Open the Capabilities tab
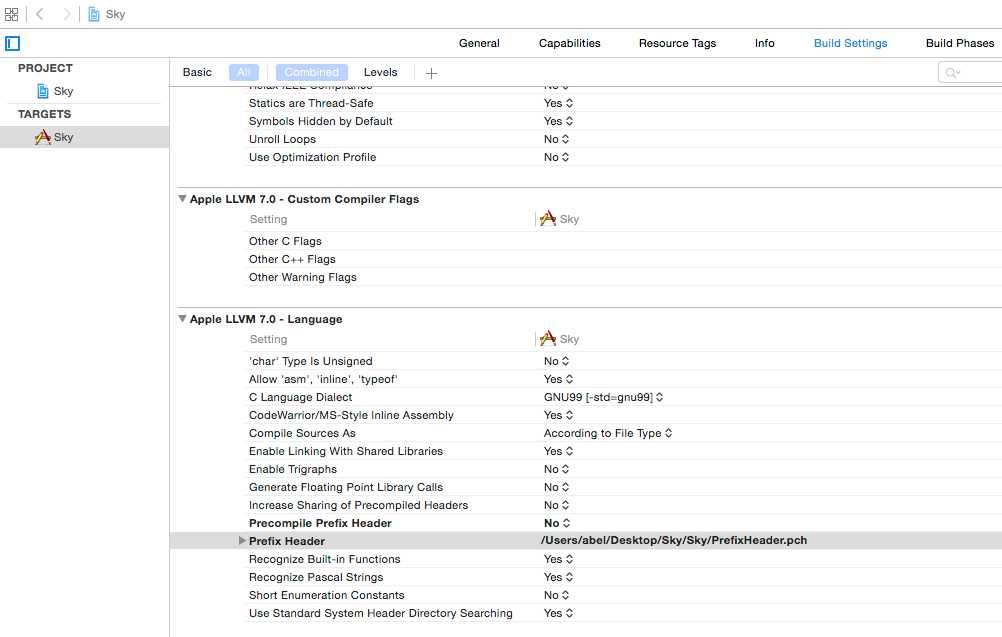This screenshot has width=1002, height=637. [x=569, y=43]
